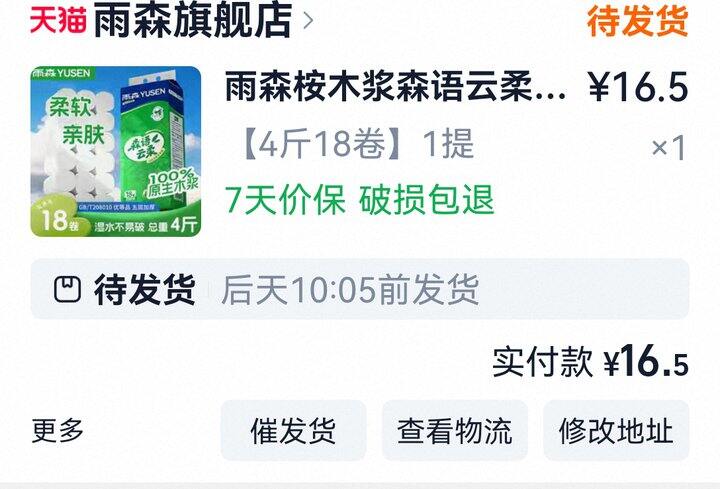This screenshot has width=720, height=489.
Task: Open the toilet paper product thumbnail
Action: click(116, 152)
